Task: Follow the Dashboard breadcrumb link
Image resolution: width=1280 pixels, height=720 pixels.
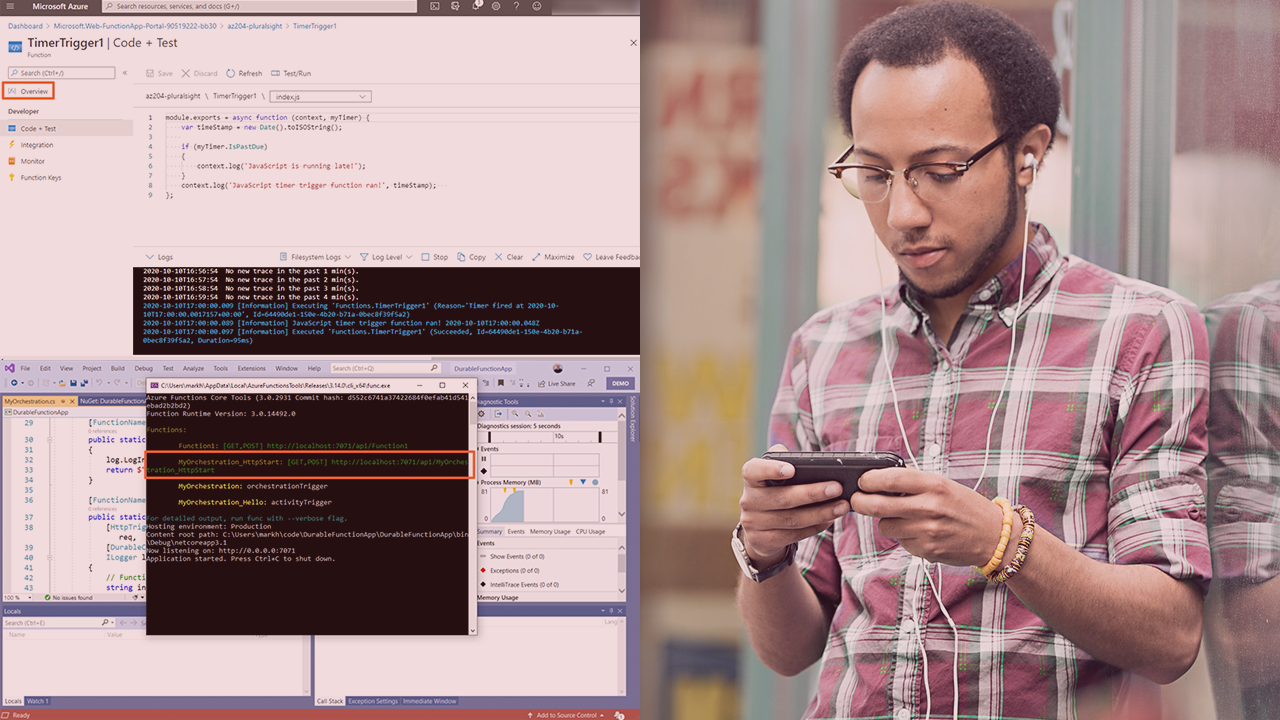Action: 25,25
